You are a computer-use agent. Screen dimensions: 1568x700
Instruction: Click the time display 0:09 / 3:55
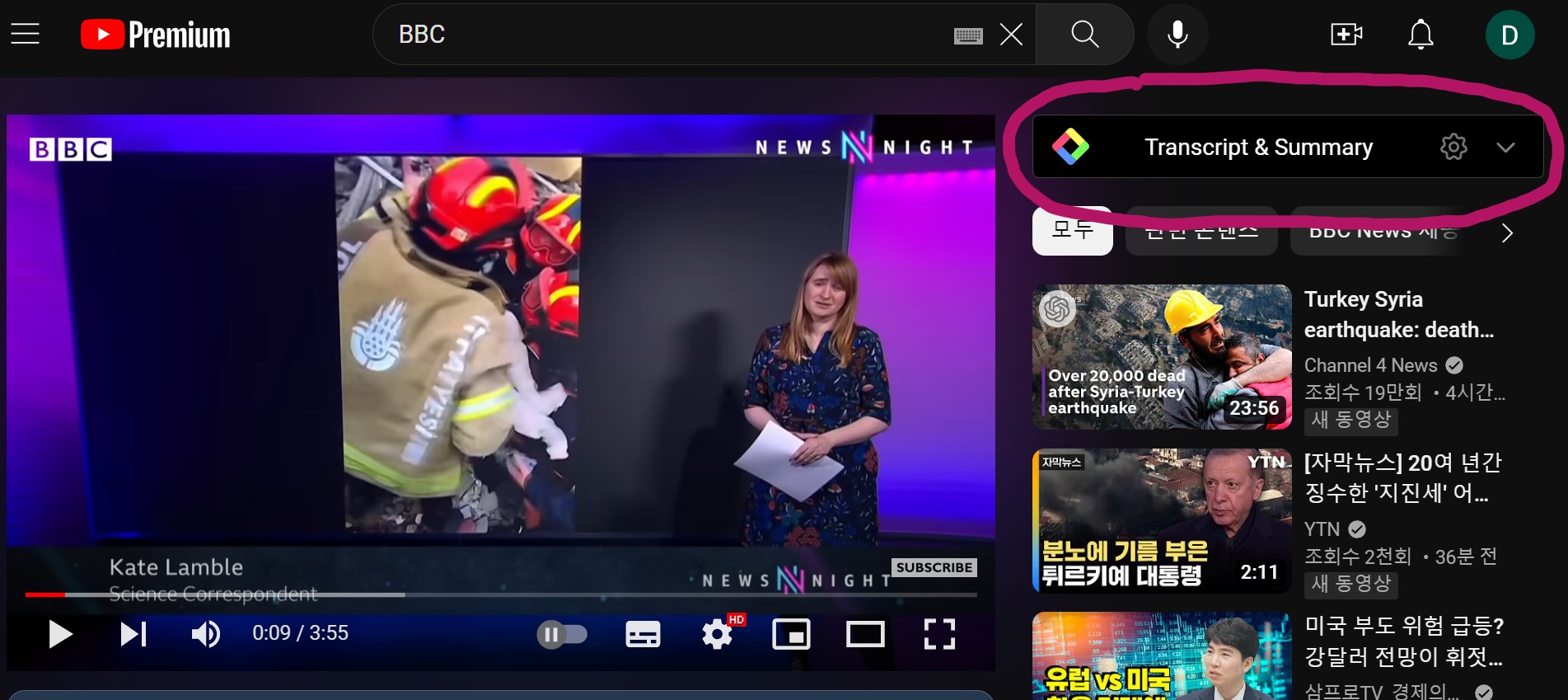[300, 632]
